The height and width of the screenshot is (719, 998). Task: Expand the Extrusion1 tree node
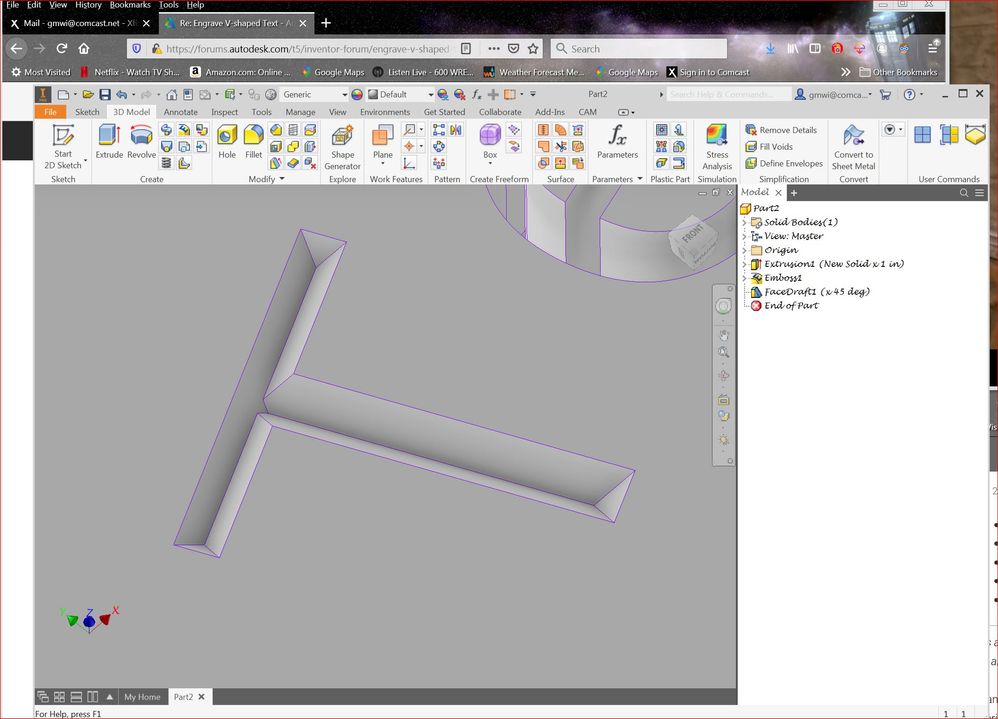point(744,264)
